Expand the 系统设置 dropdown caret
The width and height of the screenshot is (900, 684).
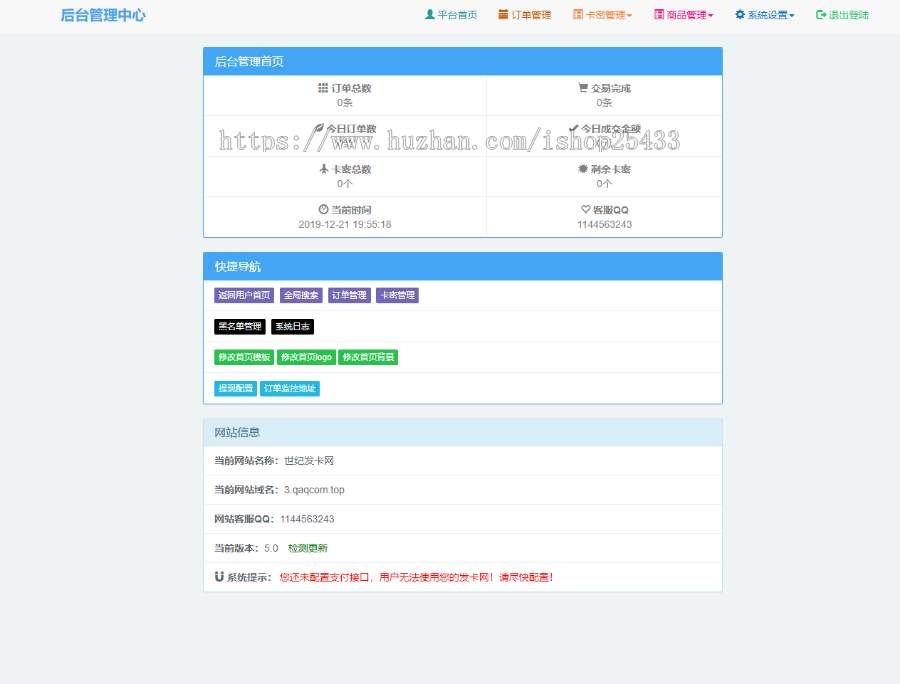point(792,15)
